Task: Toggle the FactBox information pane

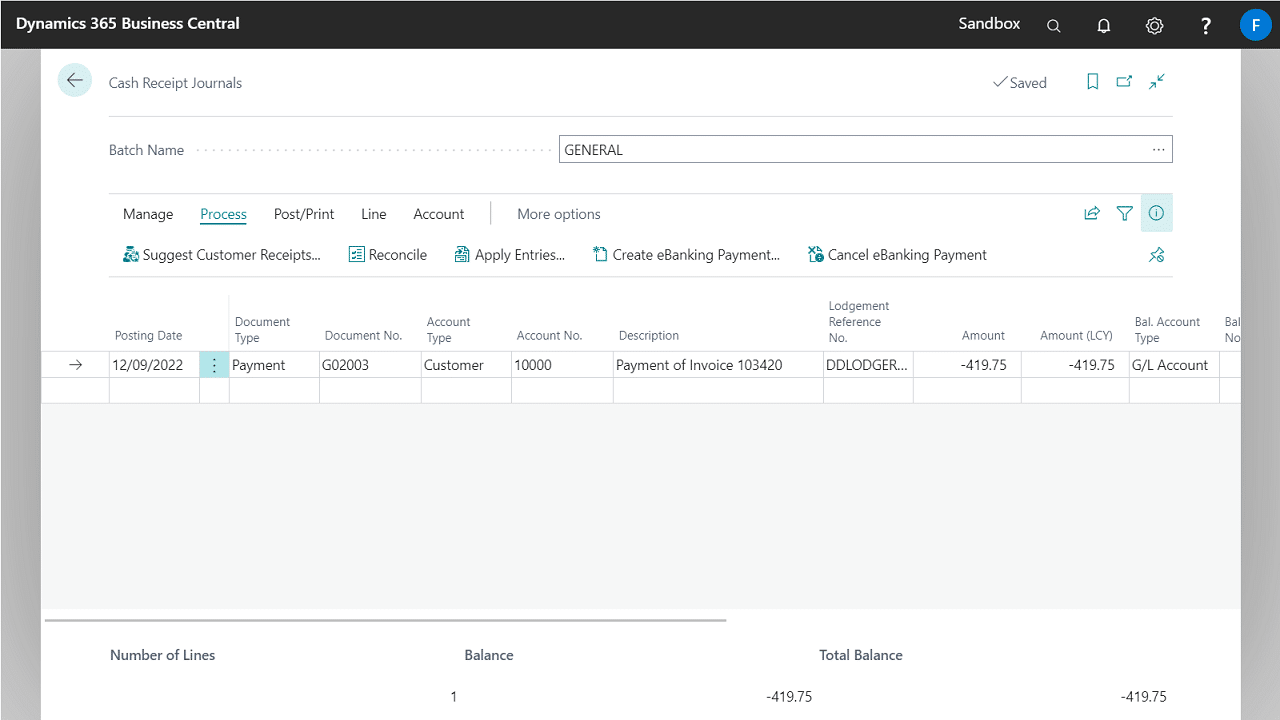Action: (x=1157, y=213)
